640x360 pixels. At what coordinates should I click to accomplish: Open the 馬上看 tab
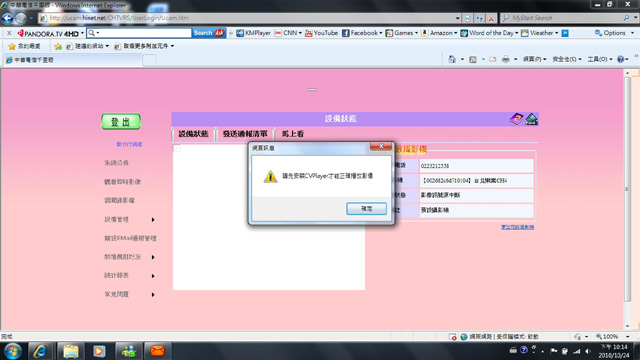293,134
